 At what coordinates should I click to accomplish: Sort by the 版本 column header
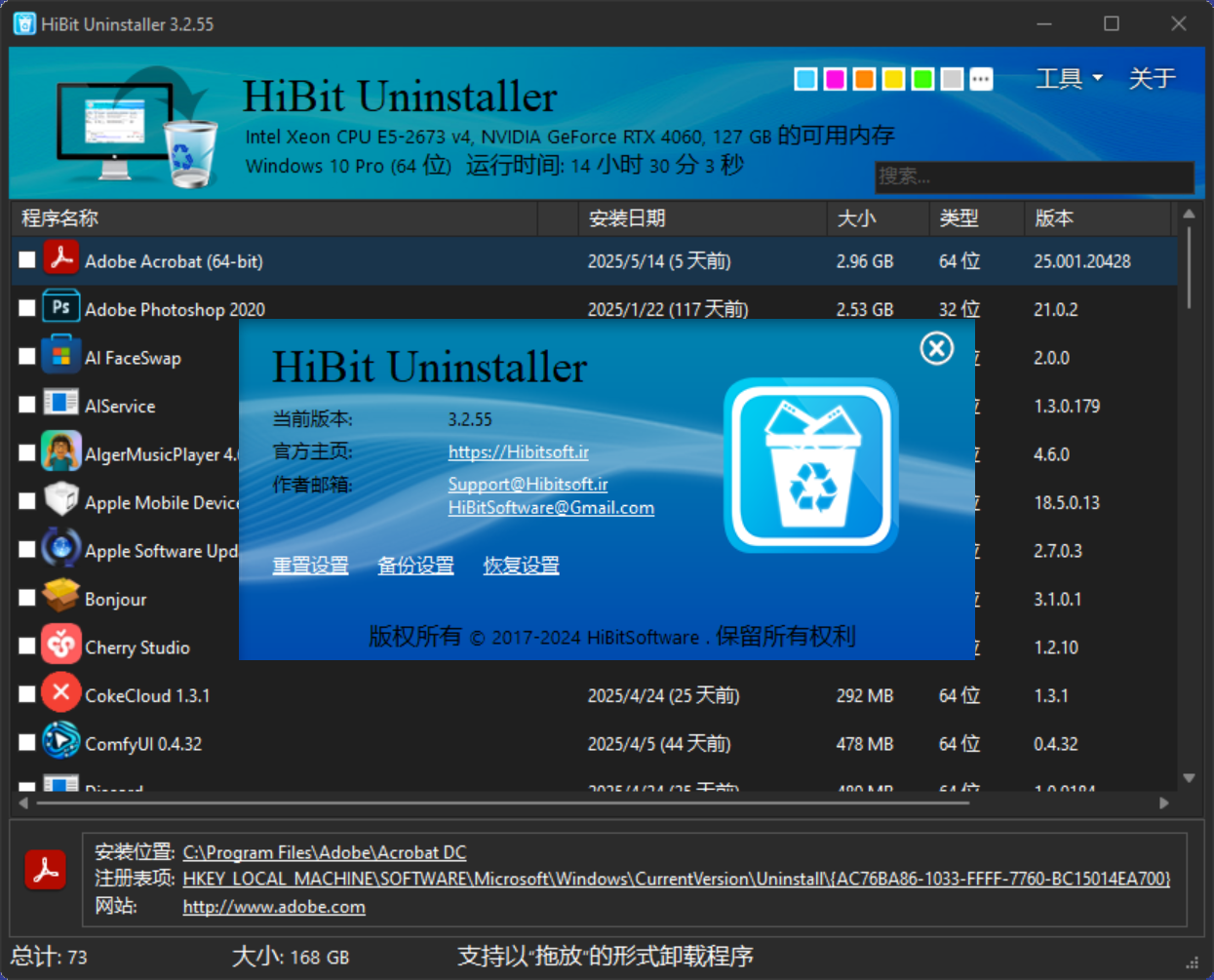coord(1097,218)
